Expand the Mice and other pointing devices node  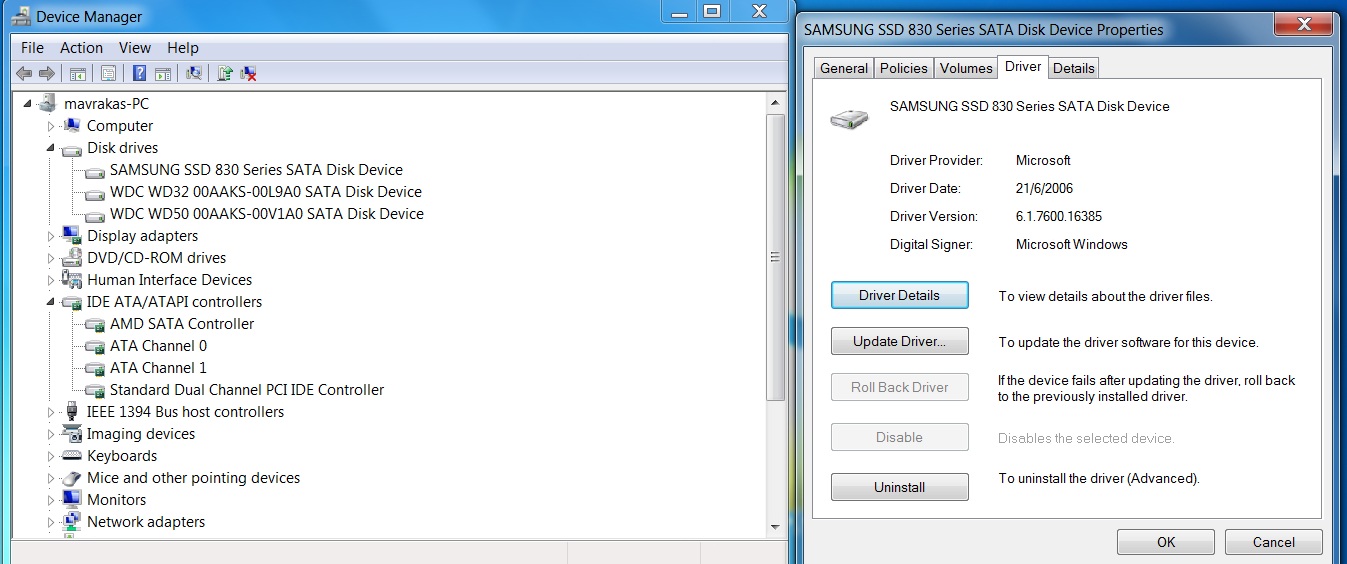pyautogui.click(x=51, y=478)
